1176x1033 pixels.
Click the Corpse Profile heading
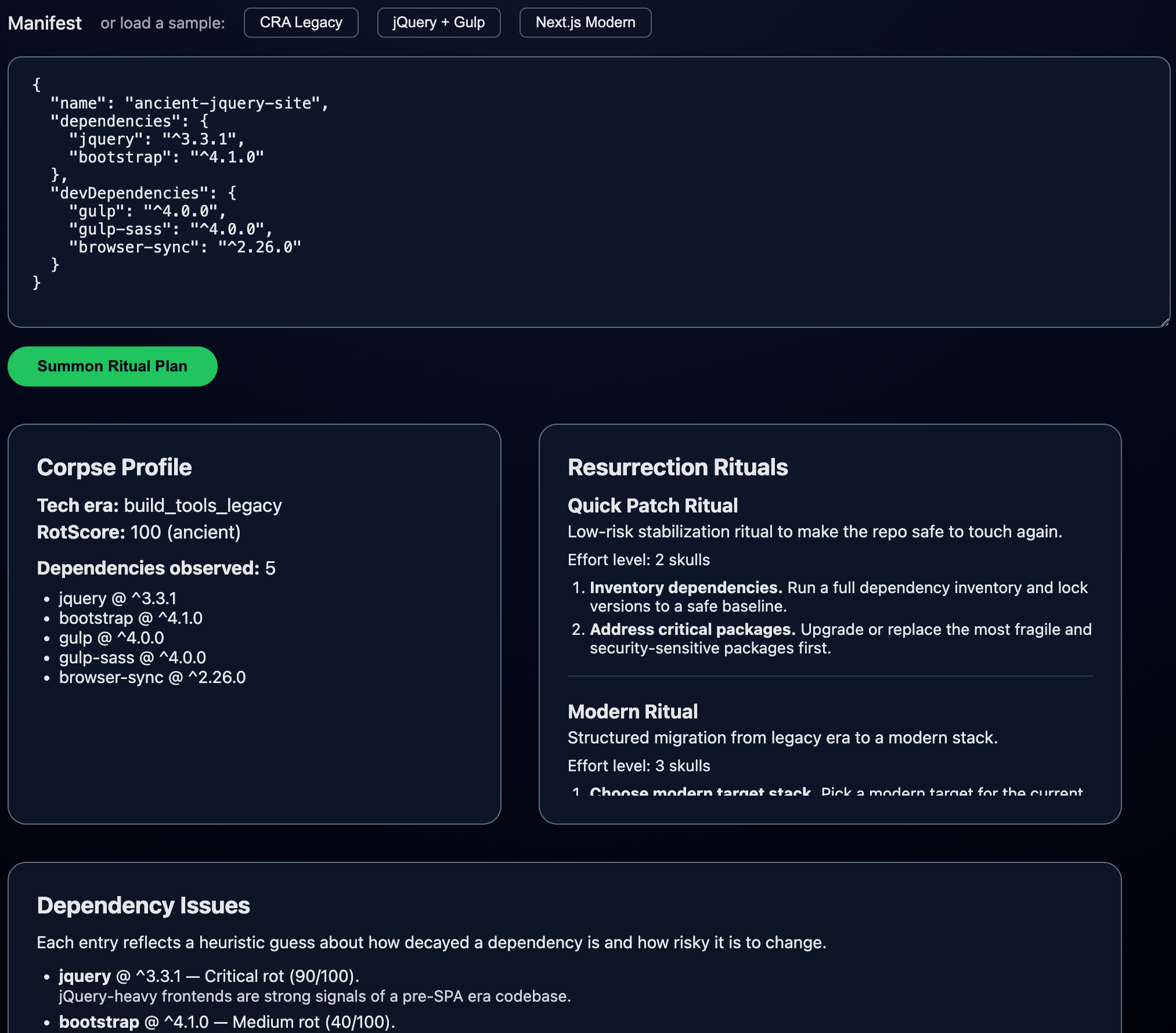(114, 467)
